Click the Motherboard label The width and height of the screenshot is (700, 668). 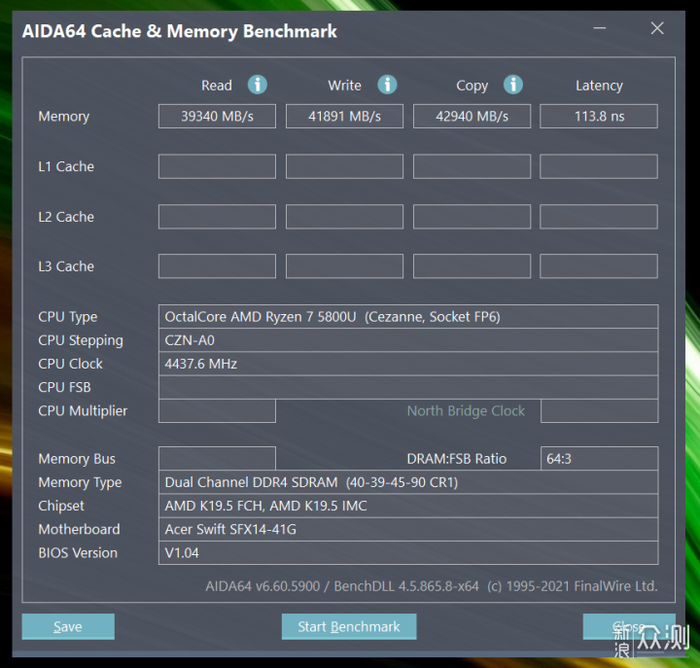(79, 529)
